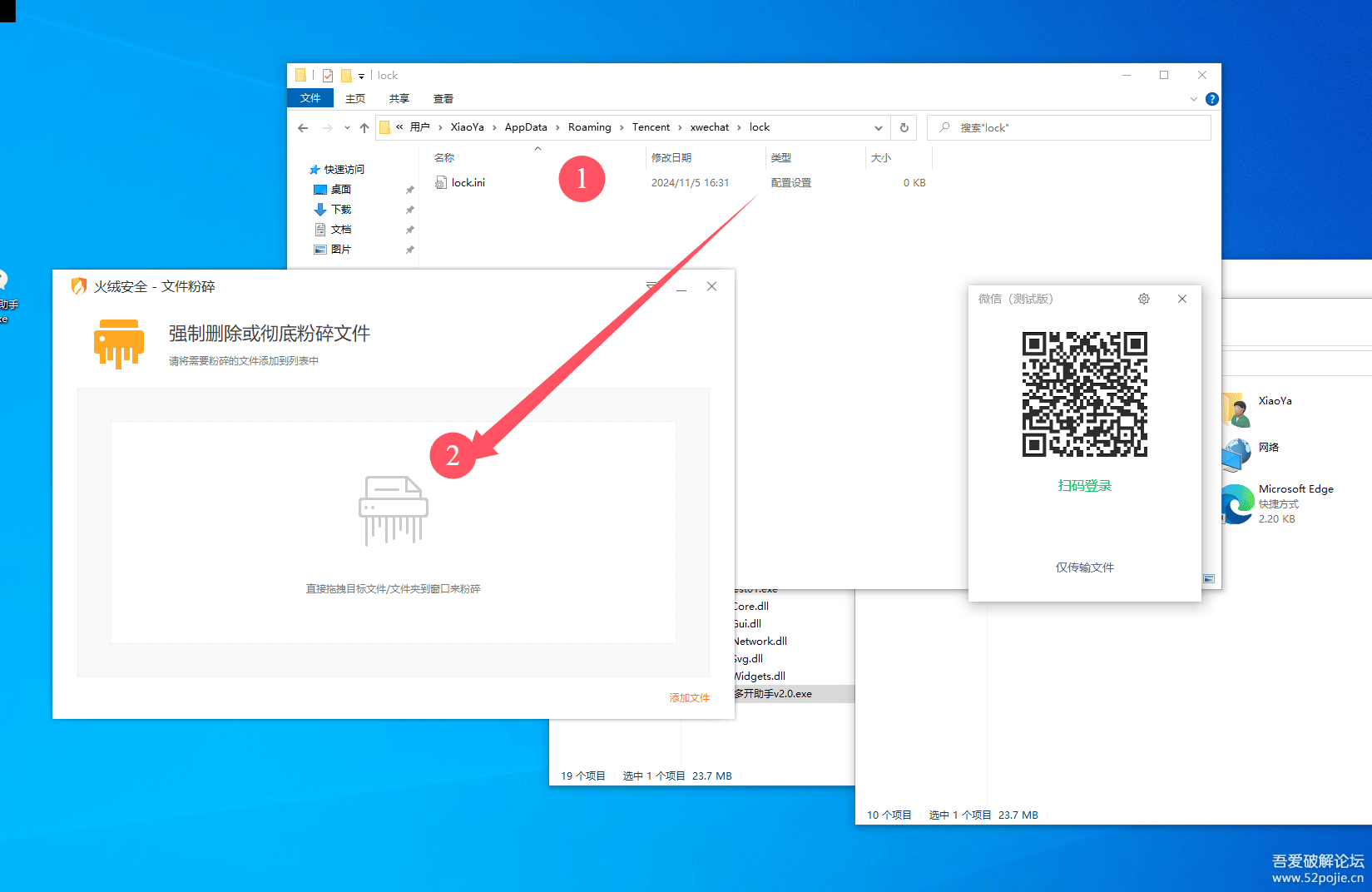Minimize the Huorong file shredder window
The width and height of the screenshot is (1372, 892).
681,288
